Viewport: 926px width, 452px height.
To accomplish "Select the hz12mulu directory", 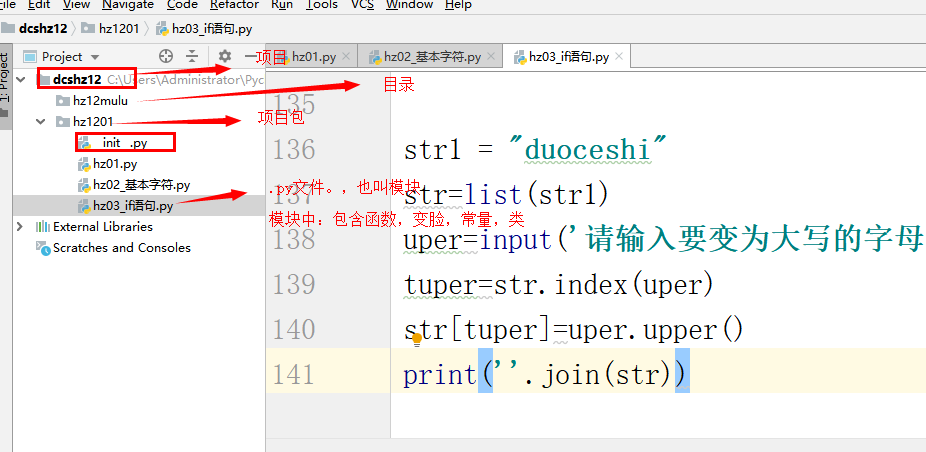I will pos(100,100).
